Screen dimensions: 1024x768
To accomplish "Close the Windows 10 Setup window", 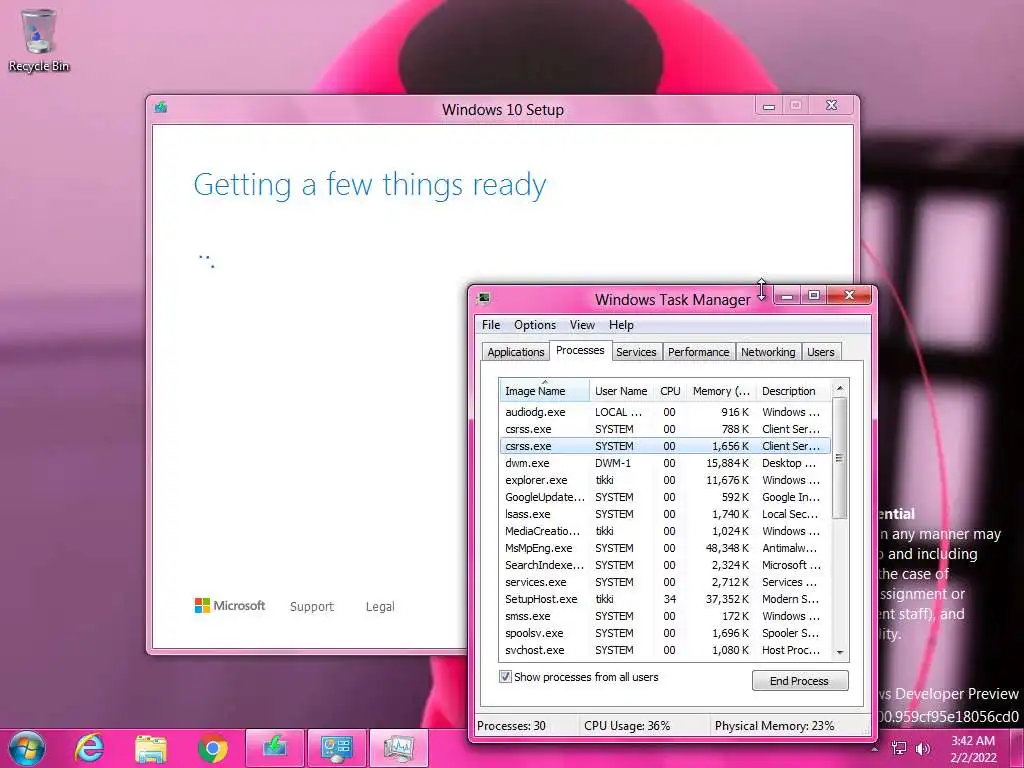I will [831, 105].
